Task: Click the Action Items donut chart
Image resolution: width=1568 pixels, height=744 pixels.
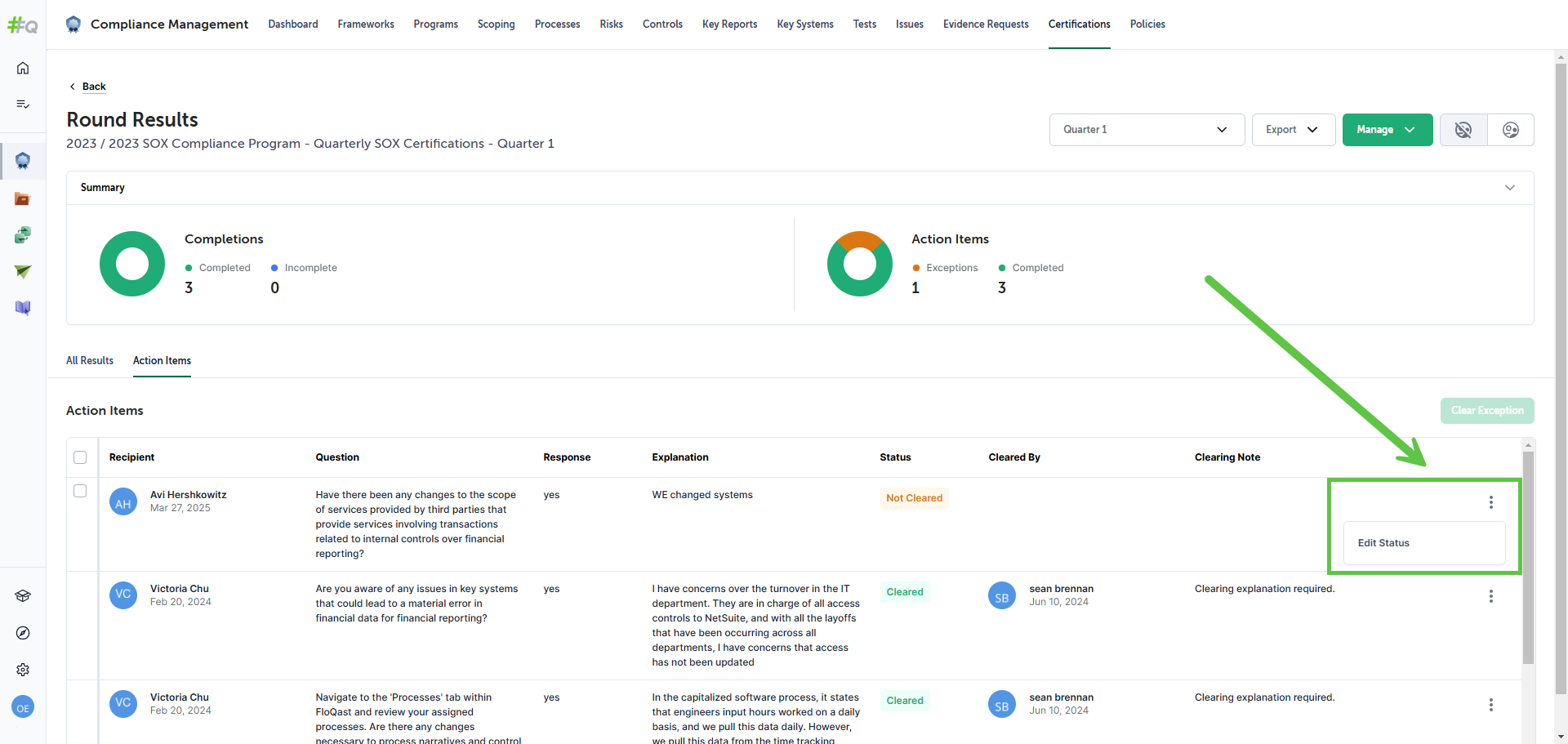Action: pos(860,264)
